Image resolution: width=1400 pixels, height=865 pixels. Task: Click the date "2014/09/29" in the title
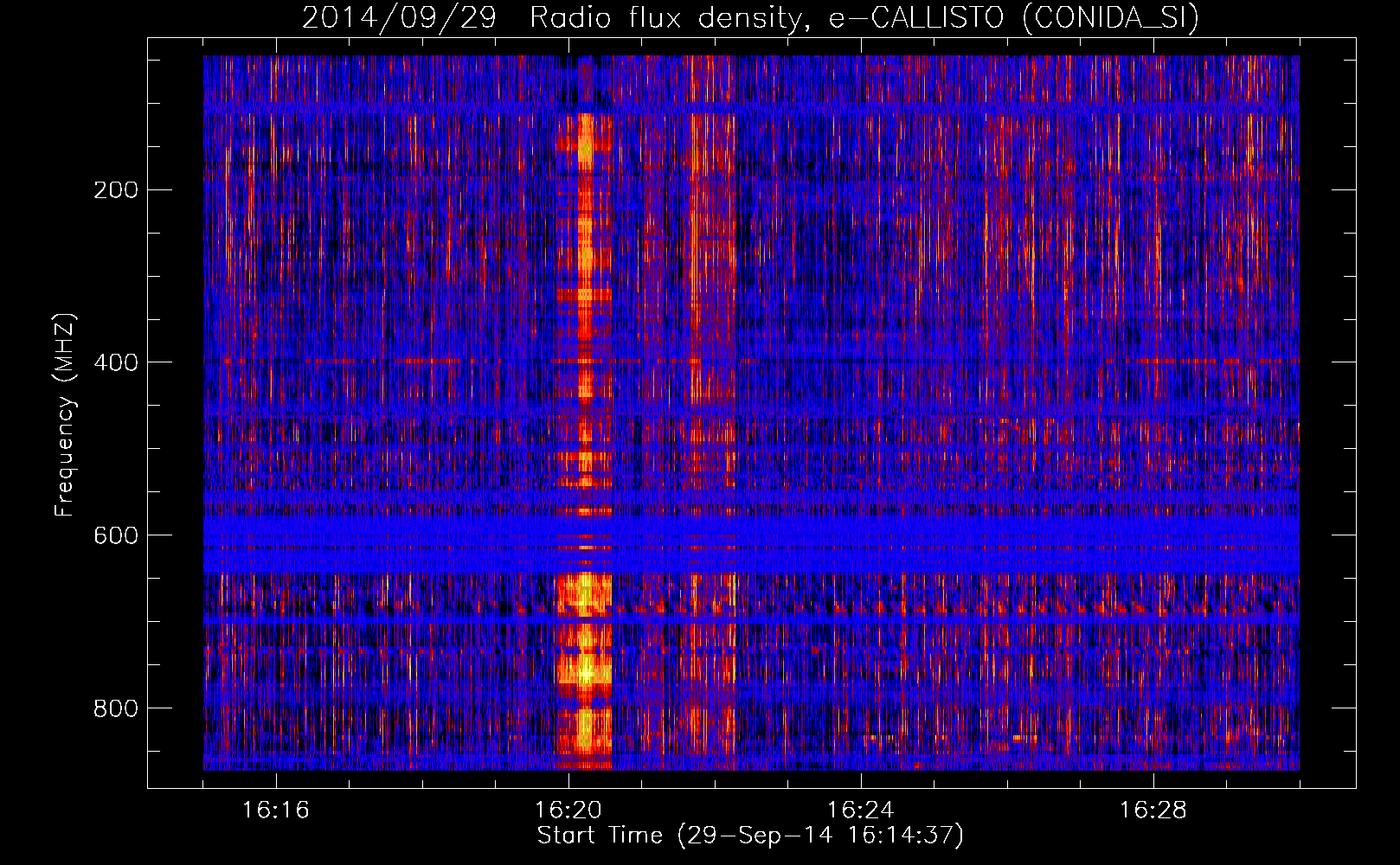pyautogui.click(x=399, y=17)
